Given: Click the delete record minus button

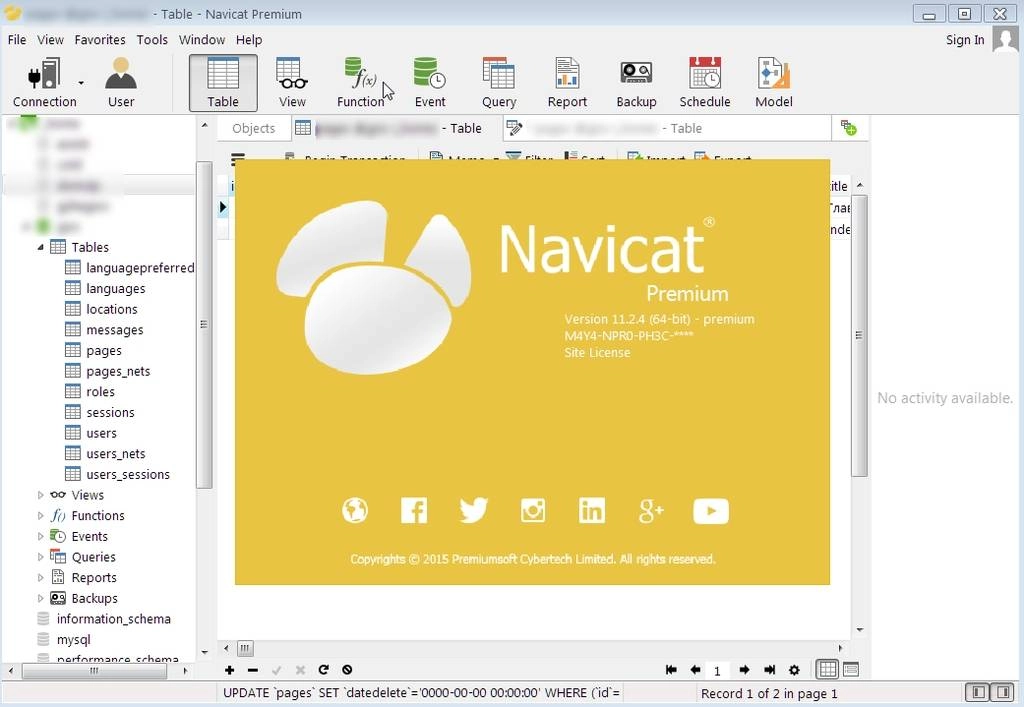Looking at the screenshot, I should [x=253, y=670].
